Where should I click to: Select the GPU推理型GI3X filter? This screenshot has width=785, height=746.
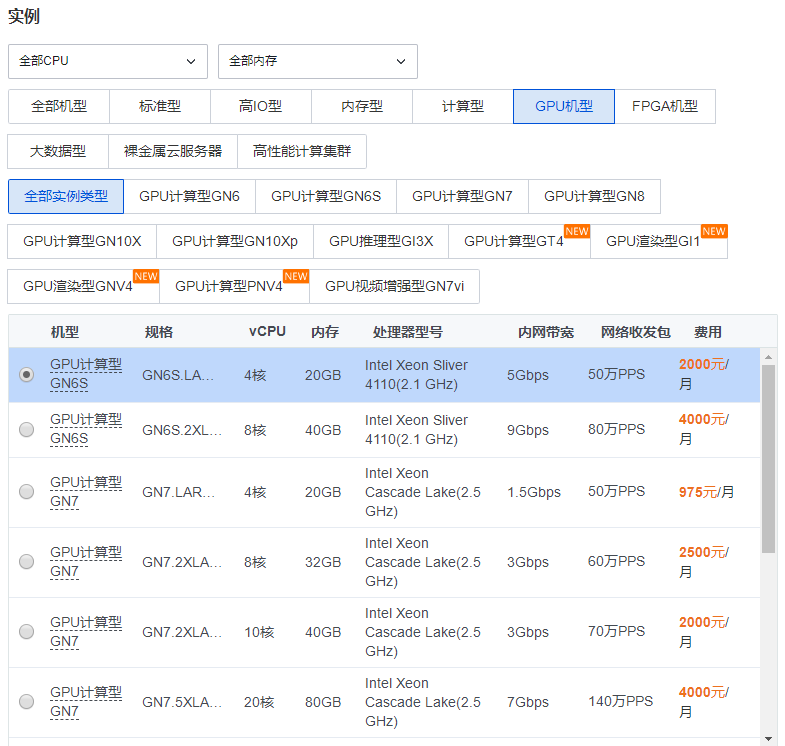pos(381,241)
